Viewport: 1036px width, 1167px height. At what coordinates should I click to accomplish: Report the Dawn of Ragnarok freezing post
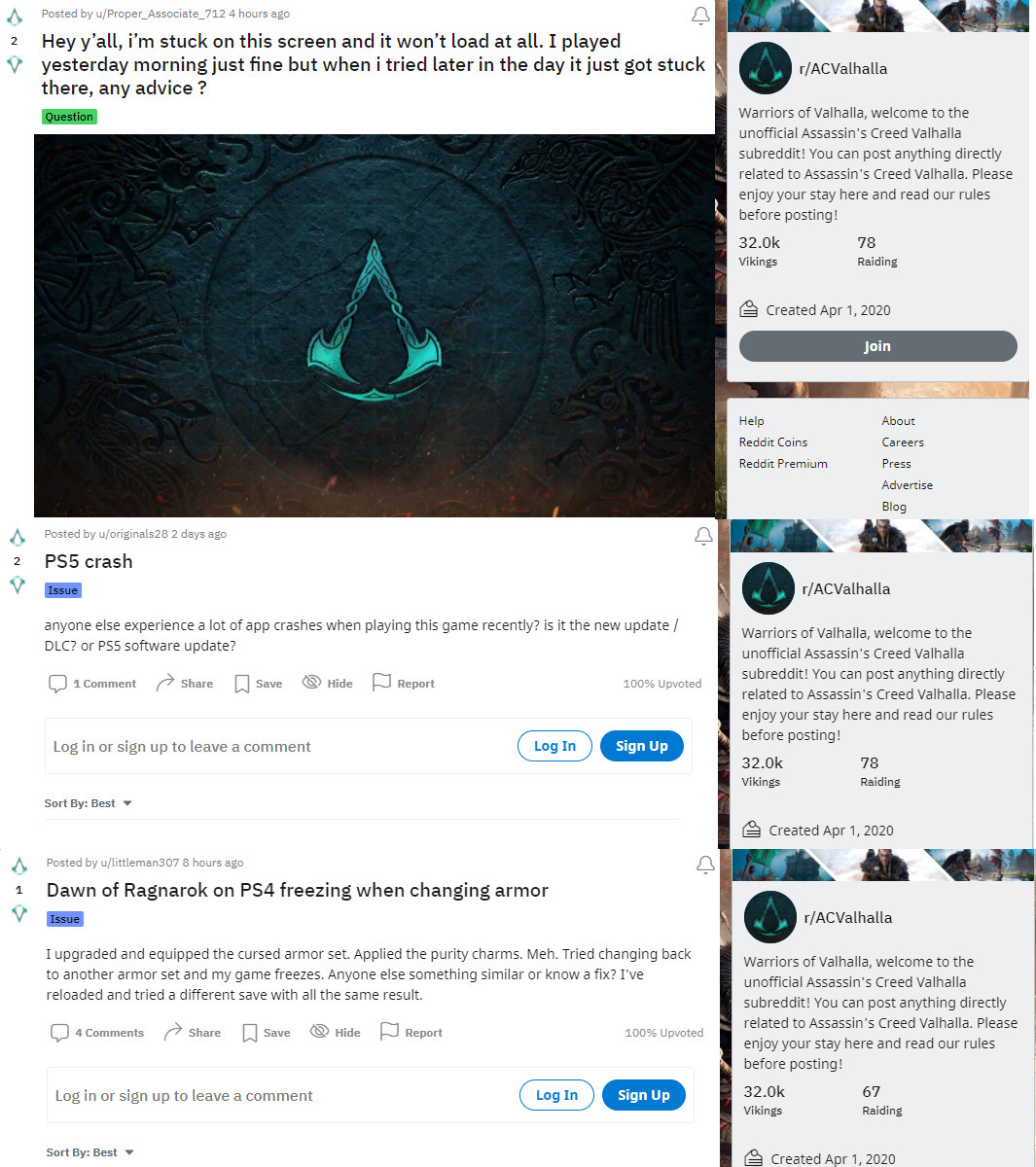(411, 1033)
